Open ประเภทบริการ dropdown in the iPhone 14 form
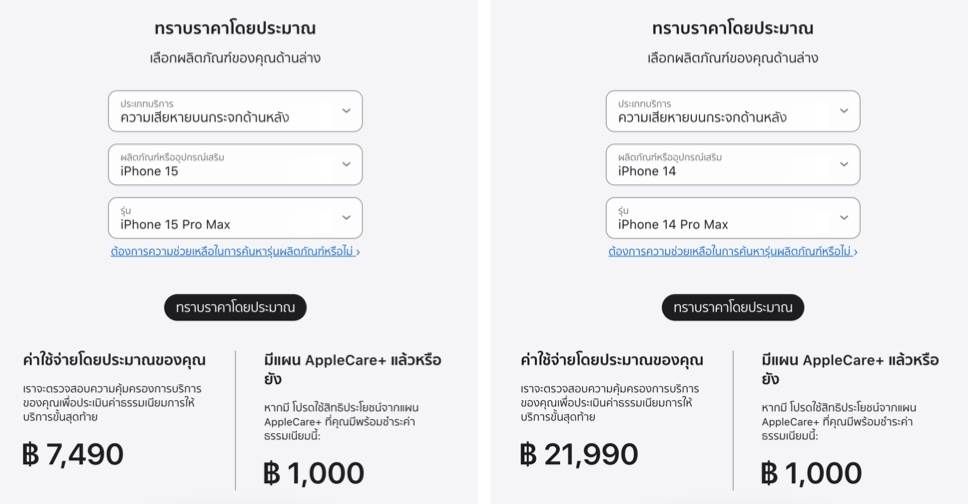This screenshot has width=968, height=504. (732, 111)
